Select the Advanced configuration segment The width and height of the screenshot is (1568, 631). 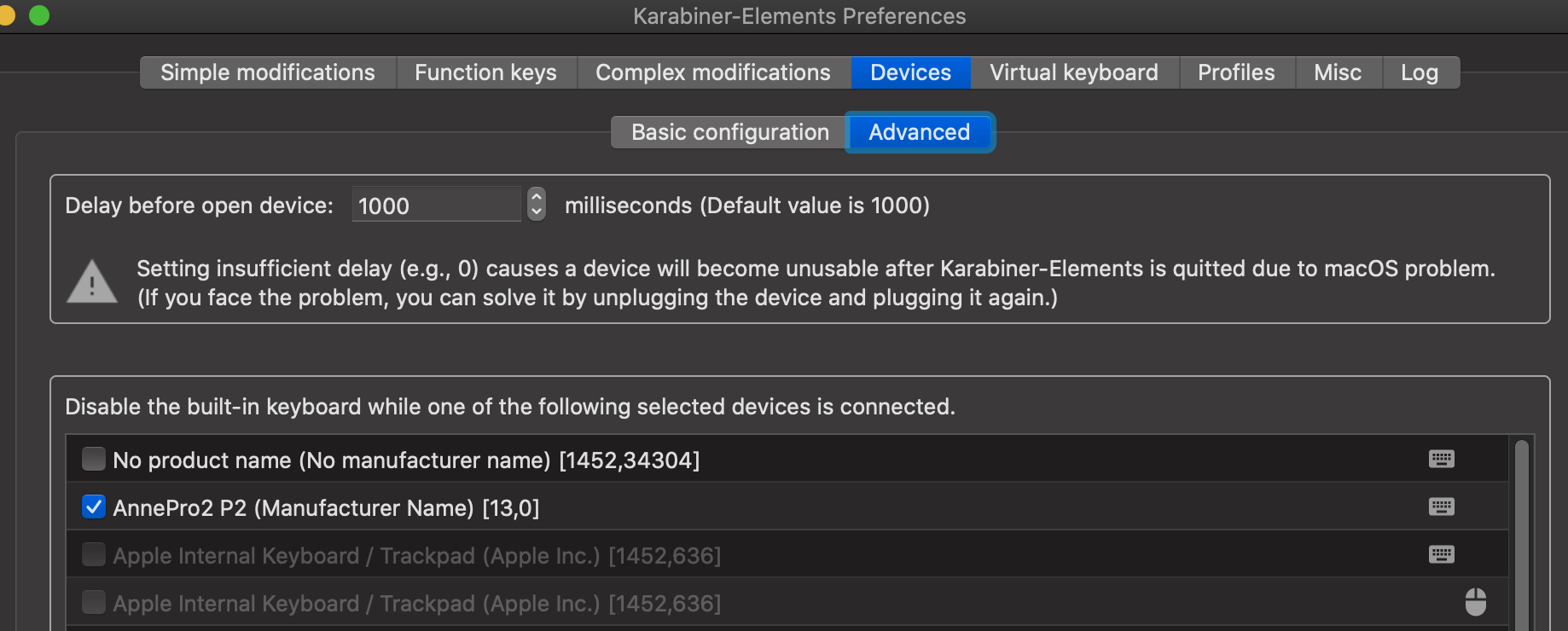tap(919, 132)
